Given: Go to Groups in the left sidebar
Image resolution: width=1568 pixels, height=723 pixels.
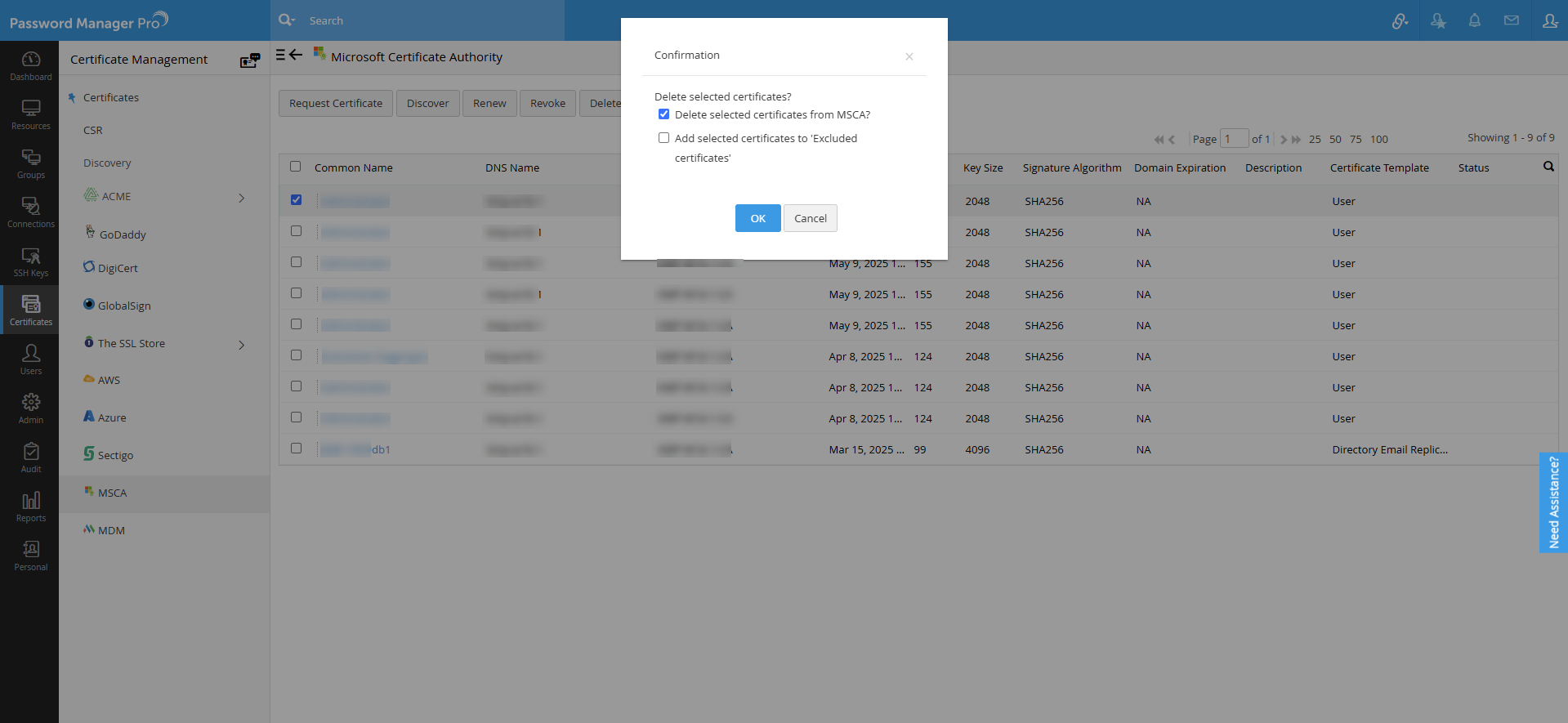Looking at the screenshot, I should [30, 163].
